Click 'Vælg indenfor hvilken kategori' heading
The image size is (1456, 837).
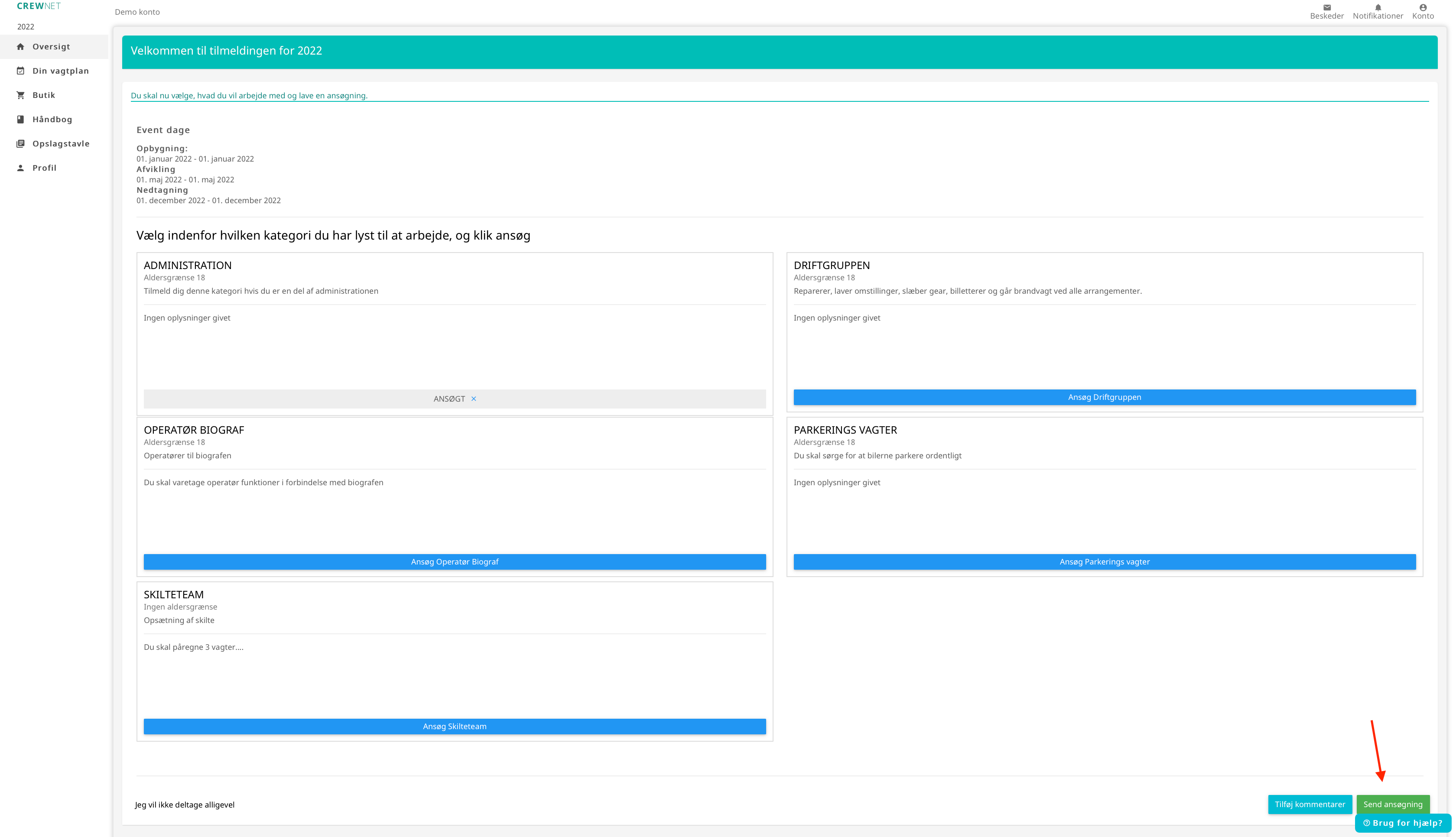click(333, 235)
